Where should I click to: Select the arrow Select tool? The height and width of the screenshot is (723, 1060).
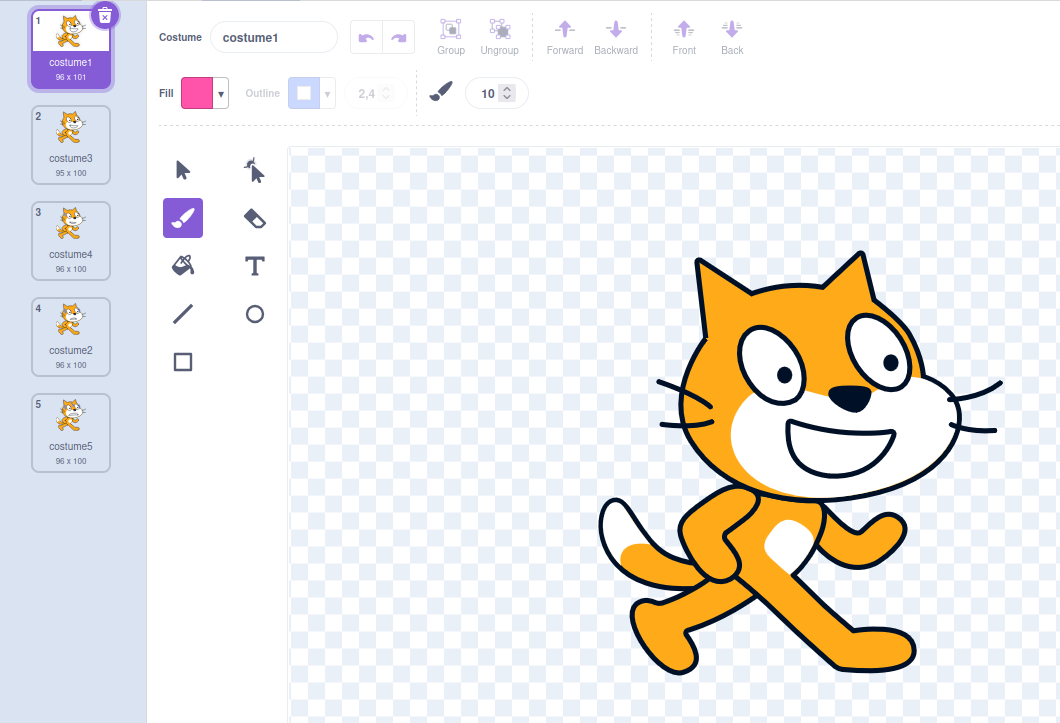pyautogui.click(x=183, y=170)
